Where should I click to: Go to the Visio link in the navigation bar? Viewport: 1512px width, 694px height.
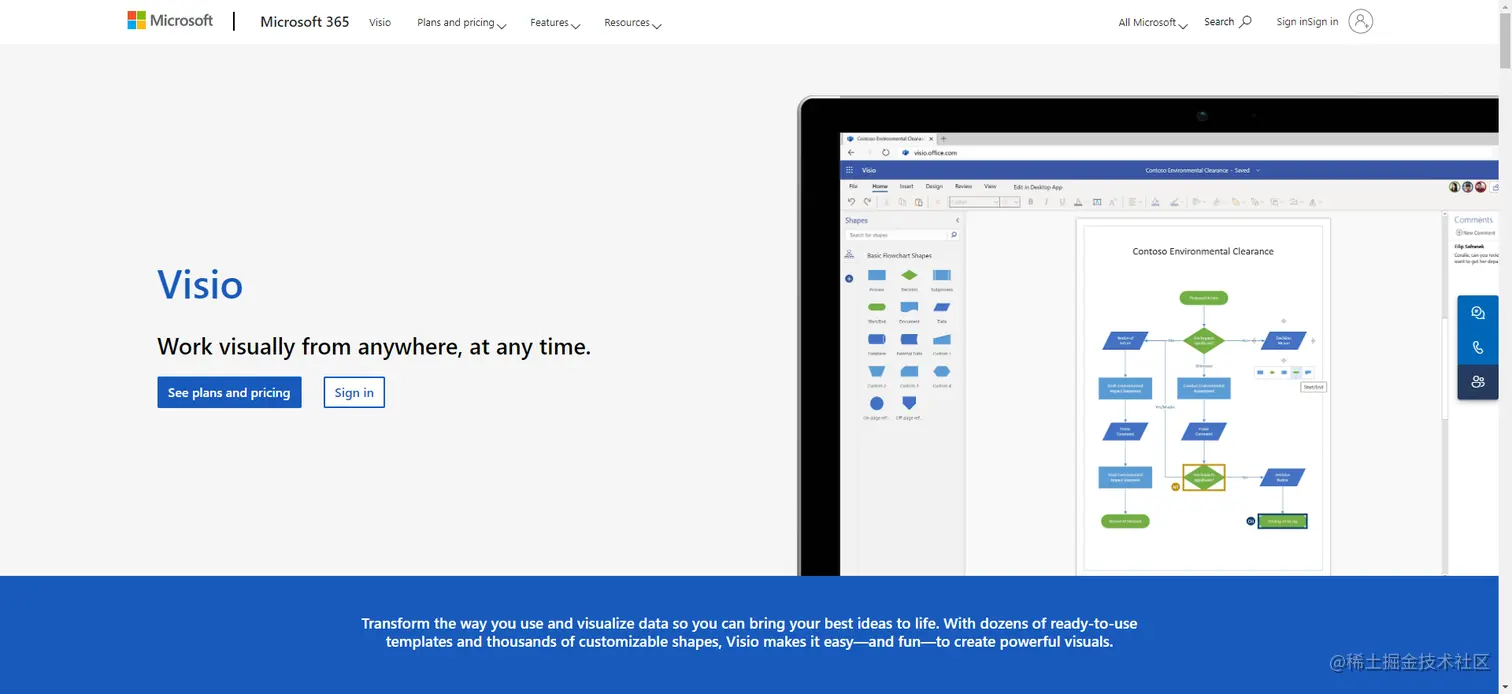pyautogui.click(x=380, y=22)
